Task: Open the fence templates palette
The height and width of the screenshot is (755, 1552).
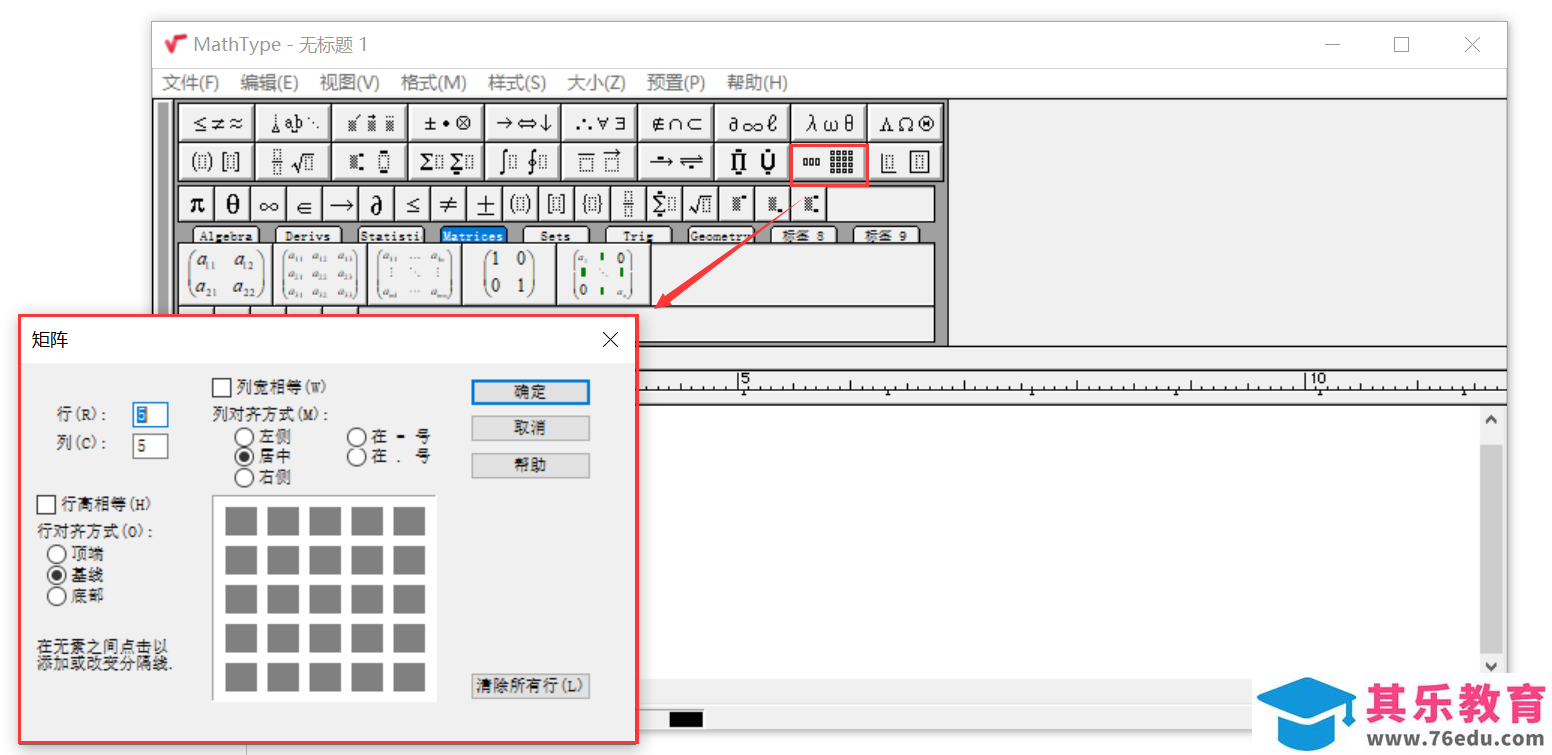Action: coord(216,162)
